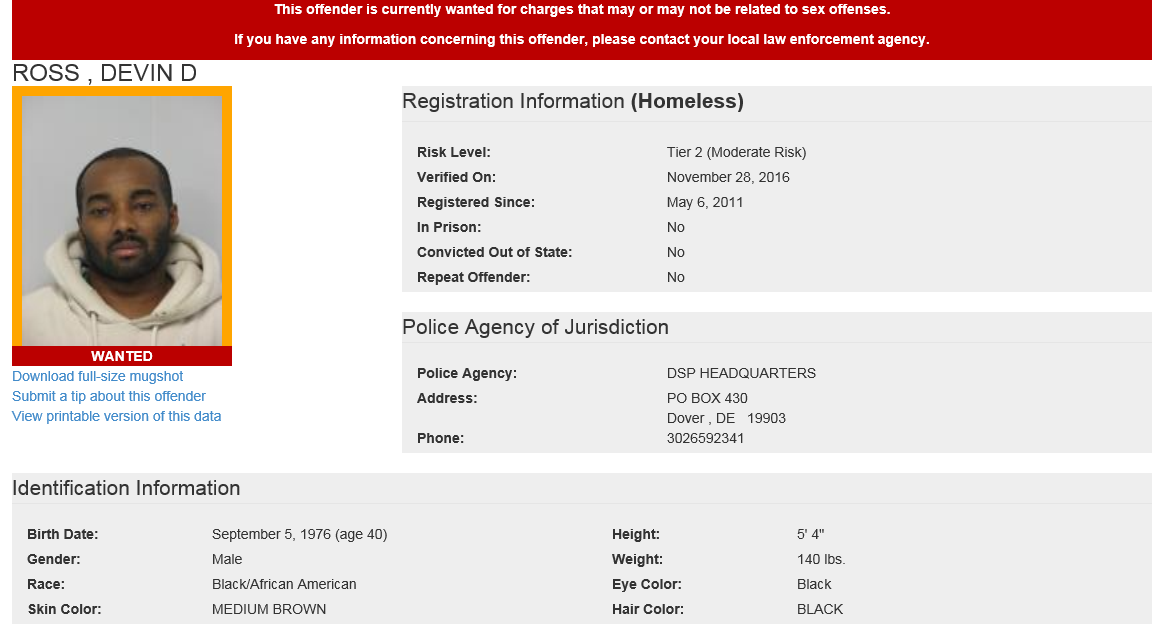
Task: Click the Registration Information section heading
Action: tap(572, 101)
